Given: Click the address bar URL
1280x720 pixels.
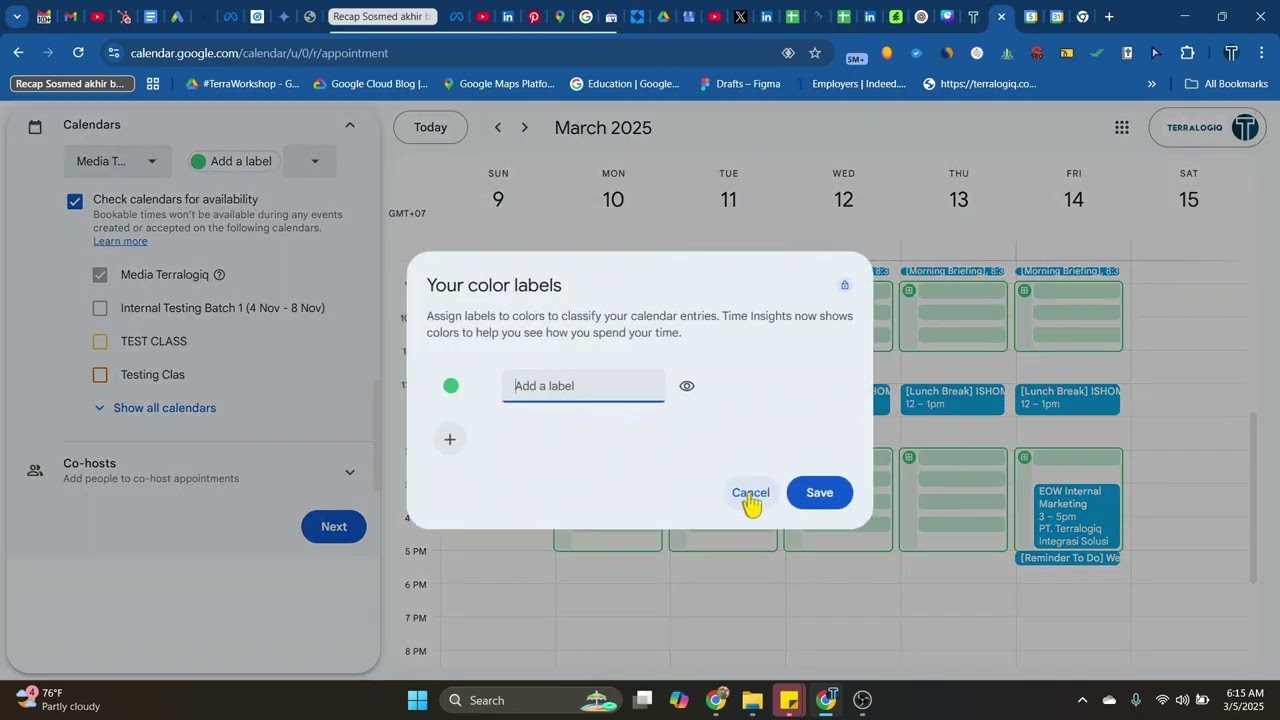Looking at the screenshot, I should (260, 53).
